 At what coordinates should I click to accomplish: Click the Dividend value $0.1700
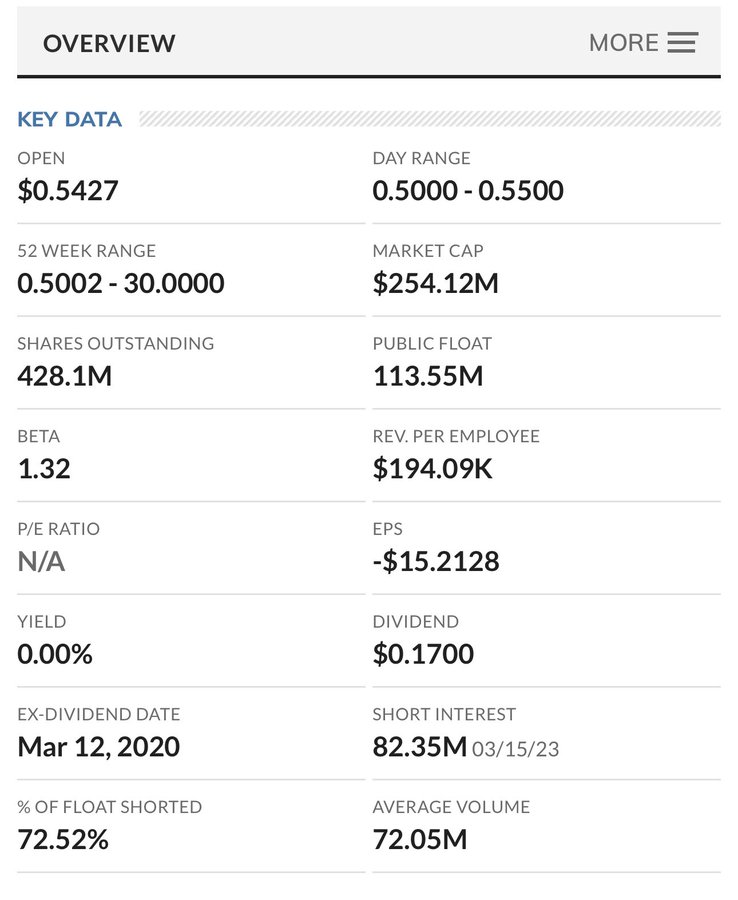pyautogui.click(x=423, y=654)
